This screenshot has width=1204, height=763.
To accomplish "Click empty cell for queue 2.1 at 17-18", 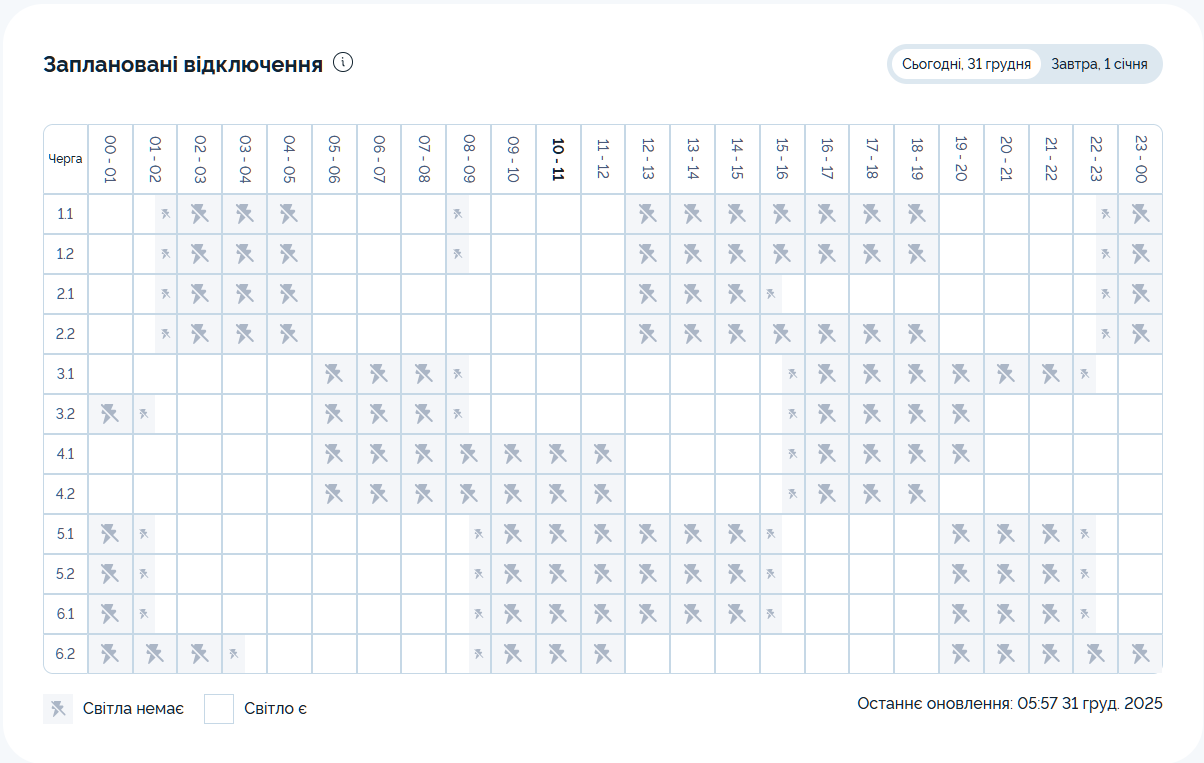I will coord(871,294).
